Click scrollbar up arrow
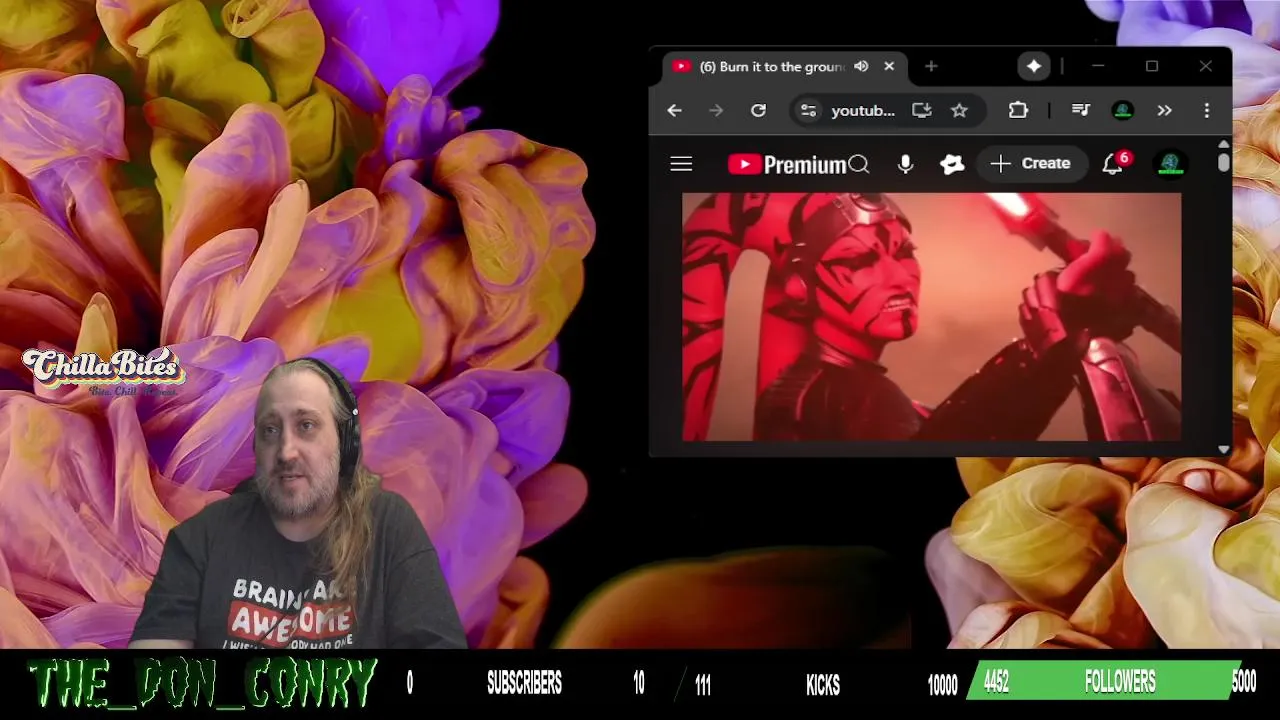This screenshot has width=1280, height=720. pos(1224,144)
